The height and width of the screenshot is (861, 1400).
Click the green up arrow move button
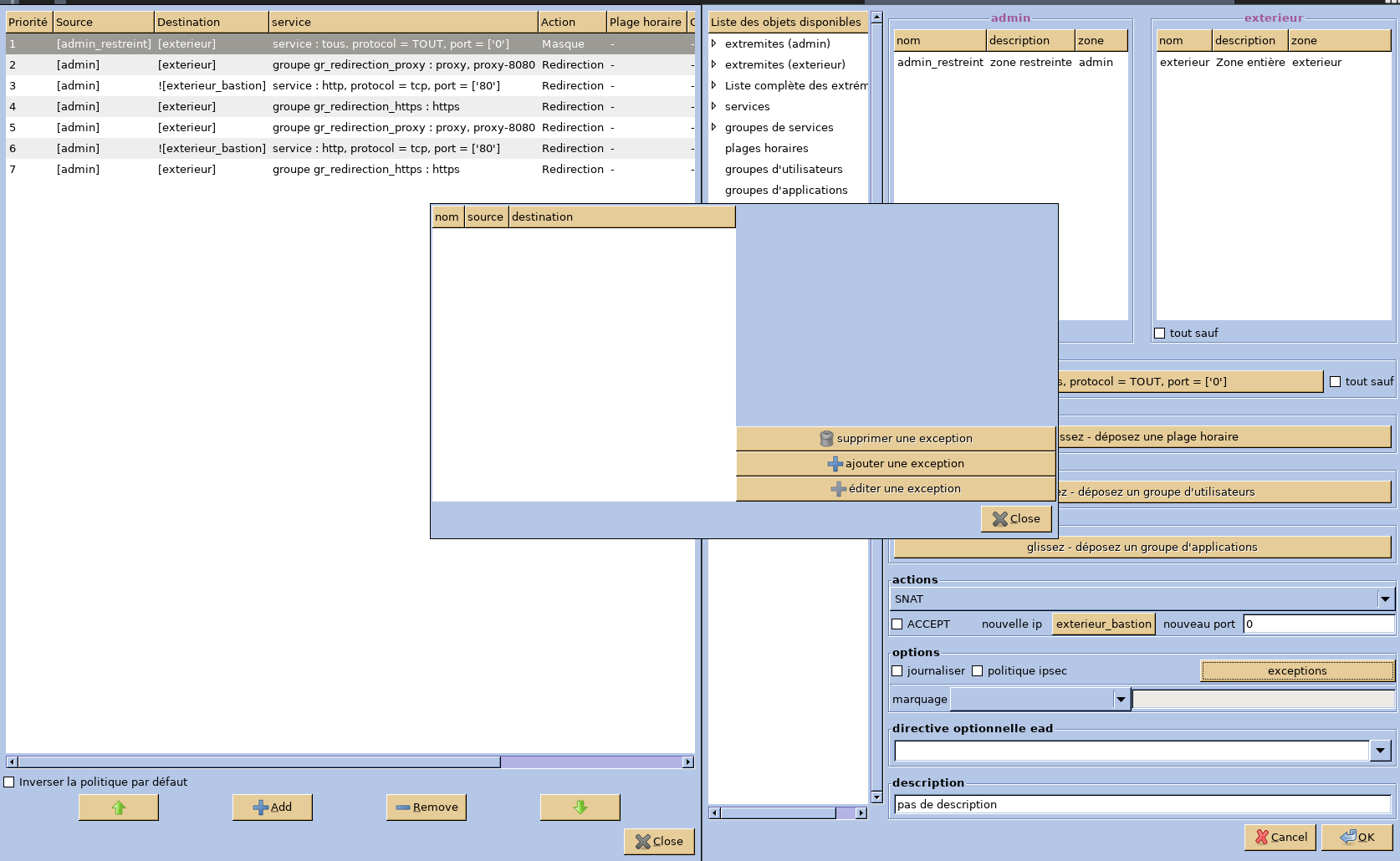point(118,808)
